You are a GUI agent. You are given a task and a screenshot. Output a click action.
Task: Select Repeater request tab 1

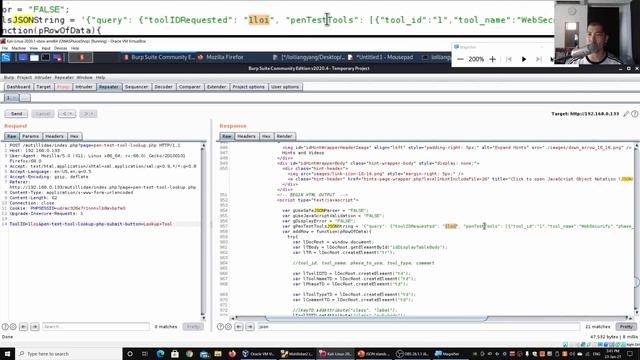tap(11, 98)
